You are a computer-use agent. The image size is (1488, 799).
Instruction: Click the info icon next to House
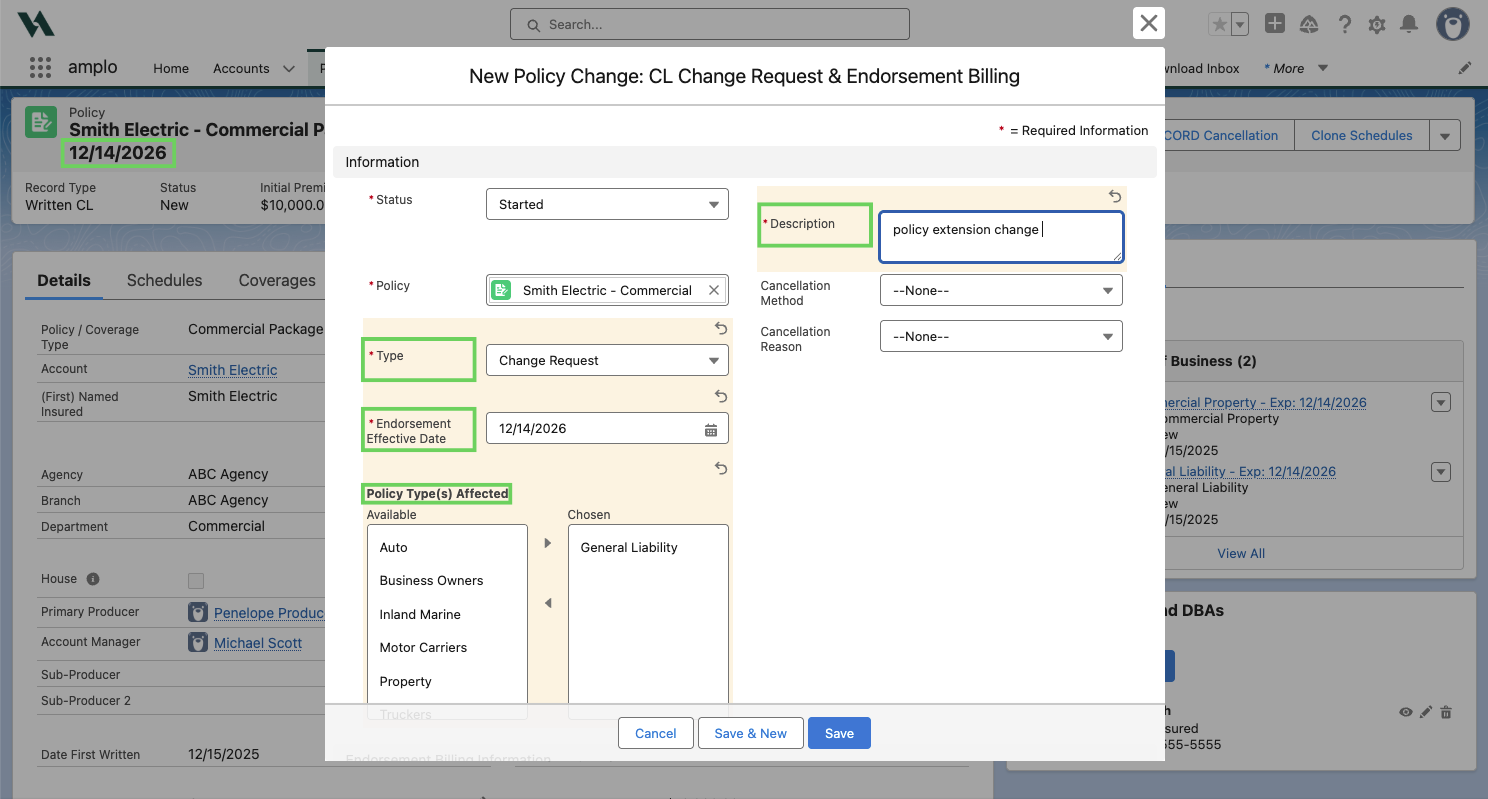[93, 579]
